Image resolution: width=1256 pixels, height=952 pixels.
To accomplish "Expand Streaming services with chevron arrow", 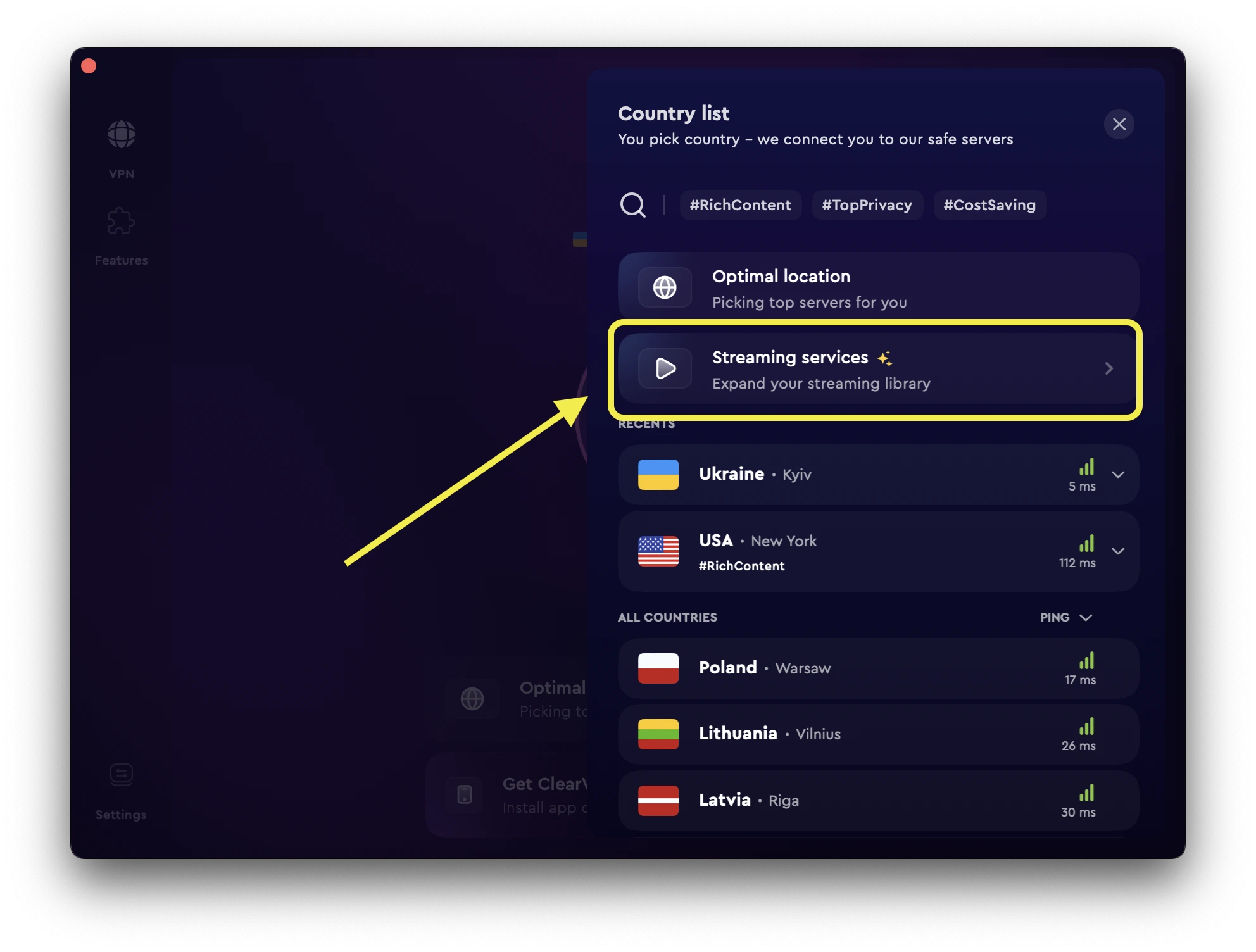I will [x=1109, y=368].
